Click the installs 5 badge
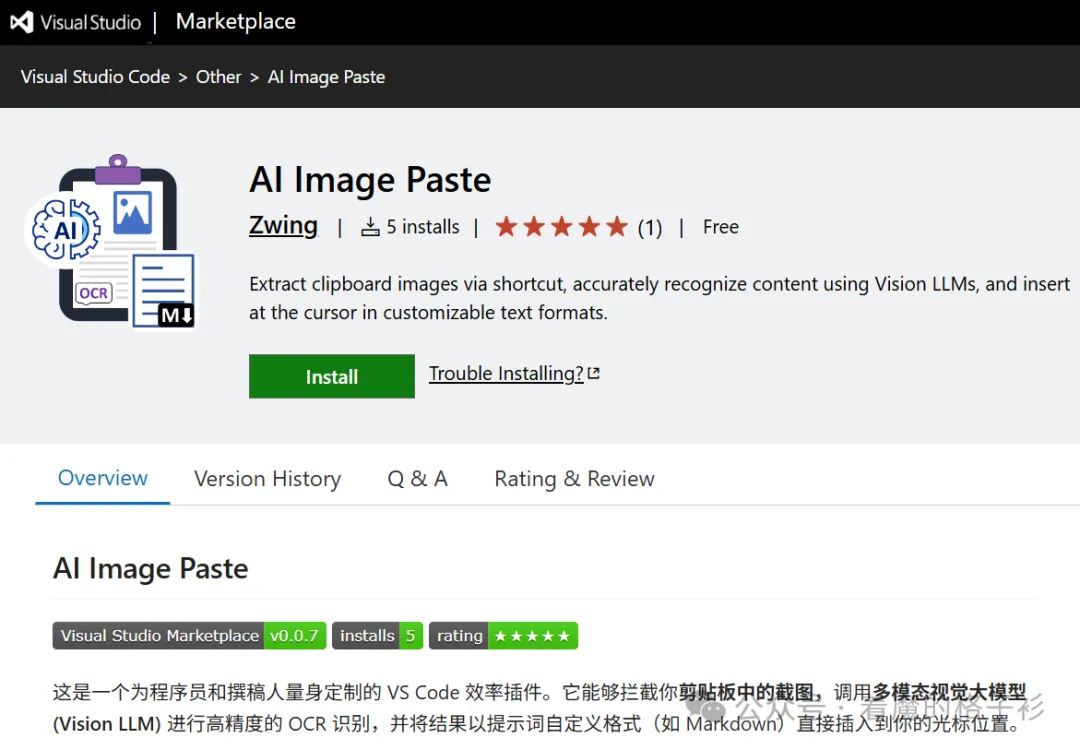This screenshot has height=750, width=1080. tap(377, 635)
